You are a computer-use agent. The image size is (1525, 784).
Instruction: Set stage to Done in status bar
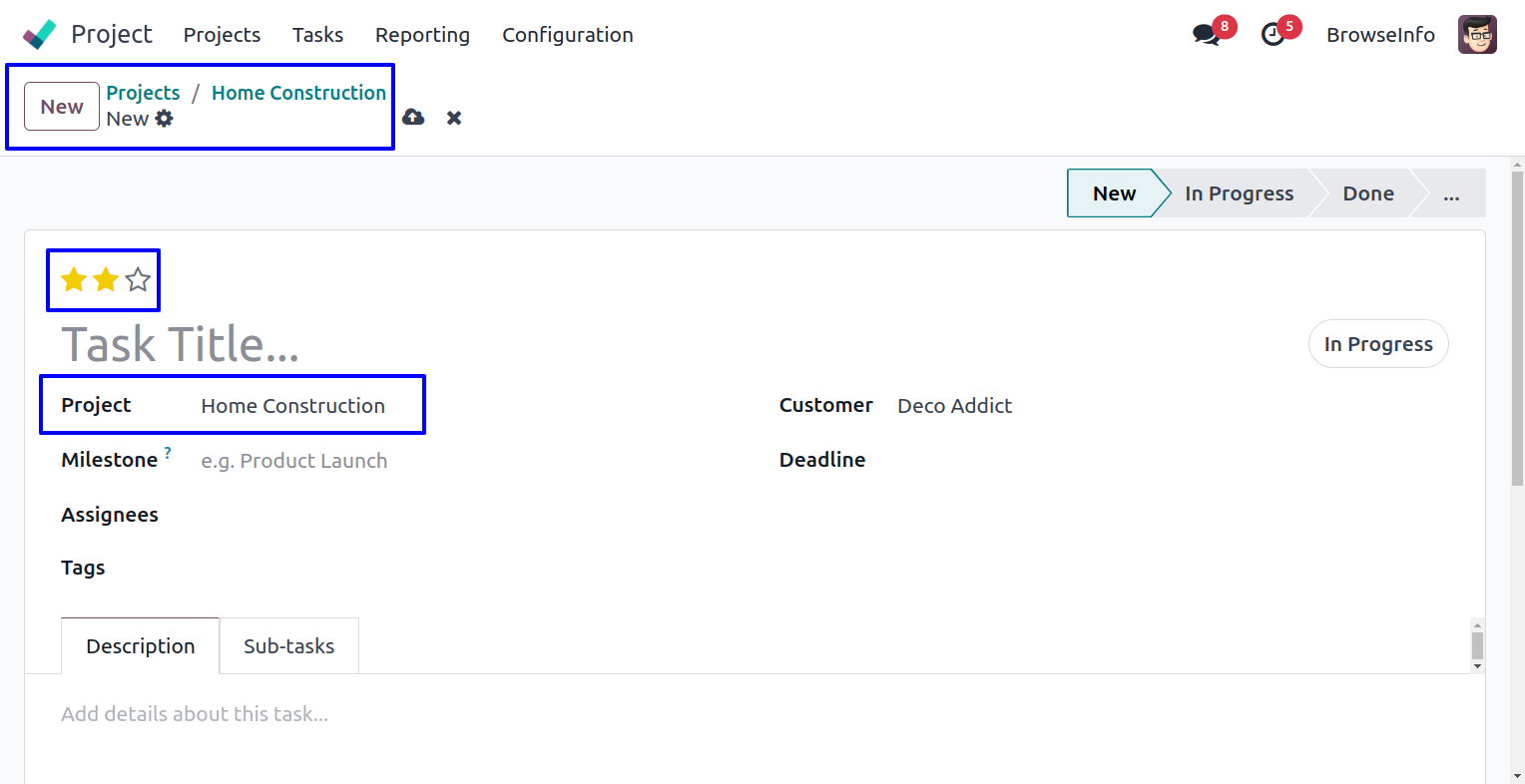(x=1367, y=194)
